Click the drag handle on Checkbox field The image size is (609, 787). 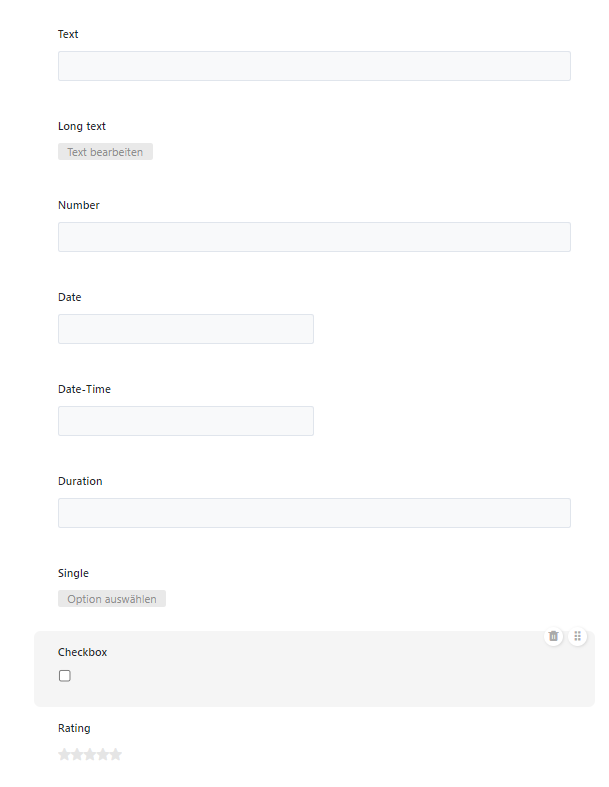coord(578,636)
